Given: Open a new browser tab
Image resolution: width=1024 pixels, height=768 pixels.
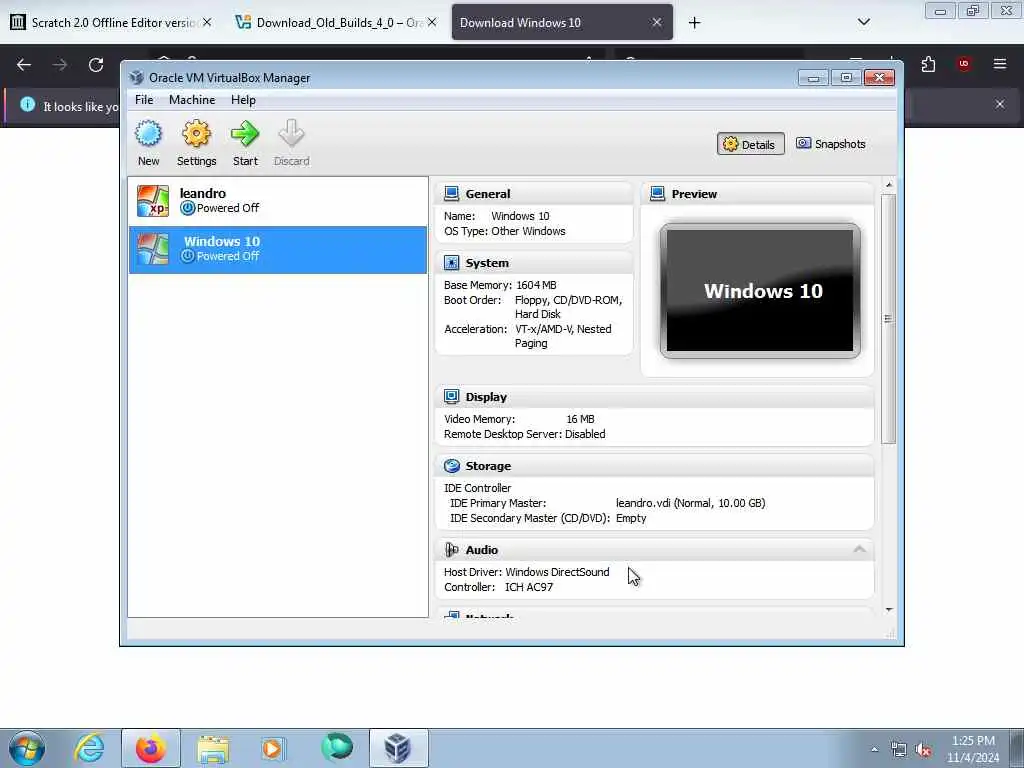Looking at the screenshot, I should pos(694,23).
